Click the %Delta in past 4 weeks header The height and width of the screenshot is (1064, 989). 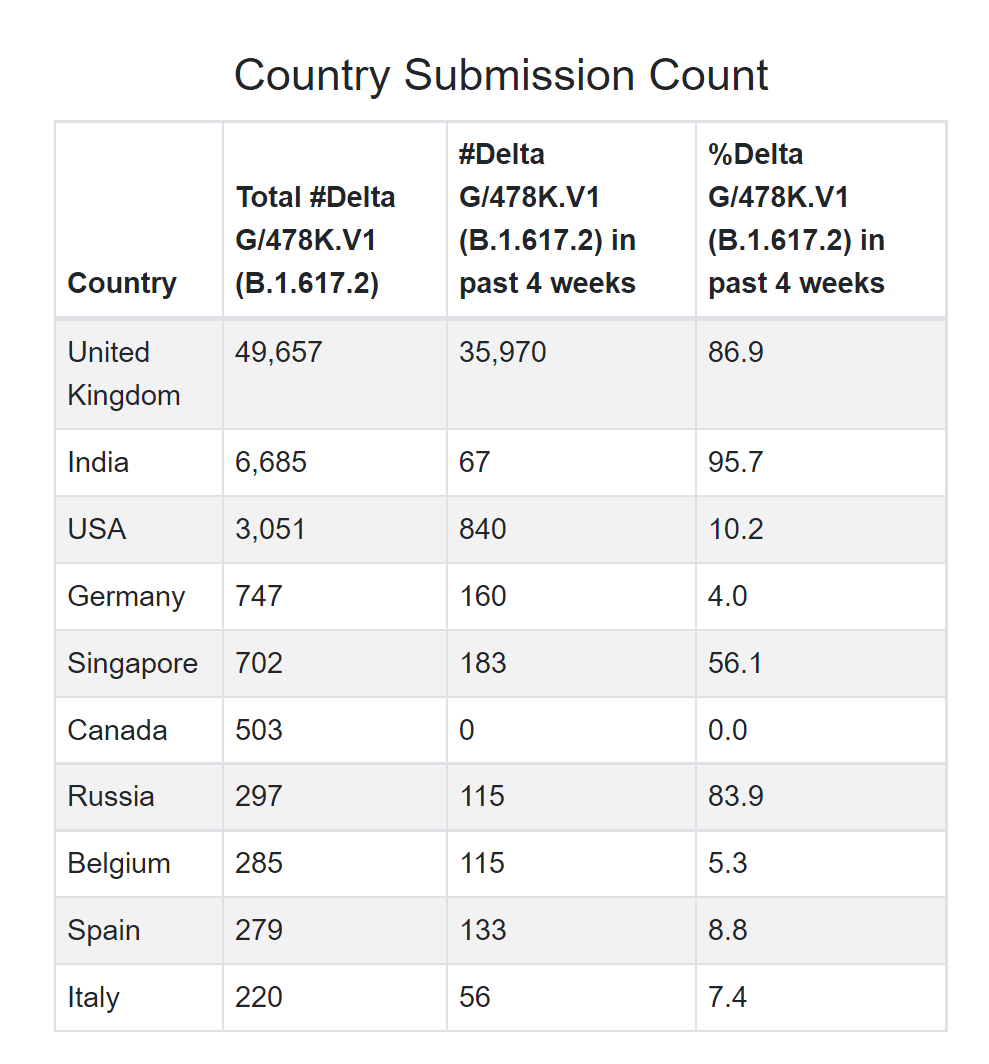click(796, 219)
